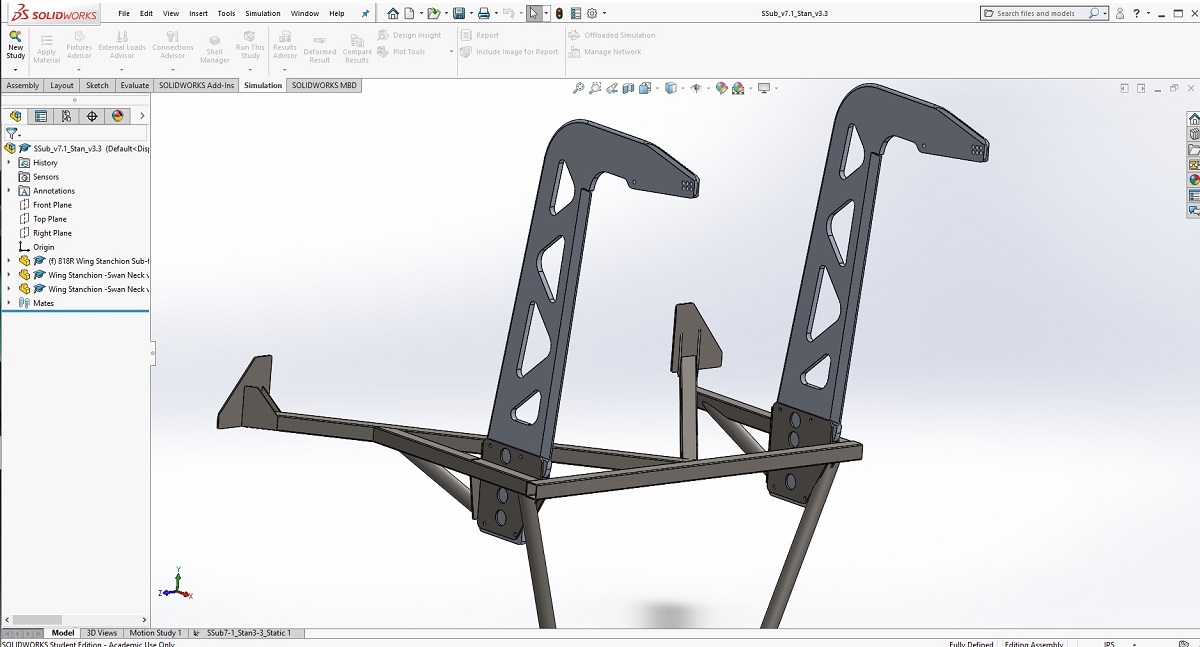Open the New Study dropdown arrow
Viewport: 1200px width, 647px height.
(x=15, y=69)
